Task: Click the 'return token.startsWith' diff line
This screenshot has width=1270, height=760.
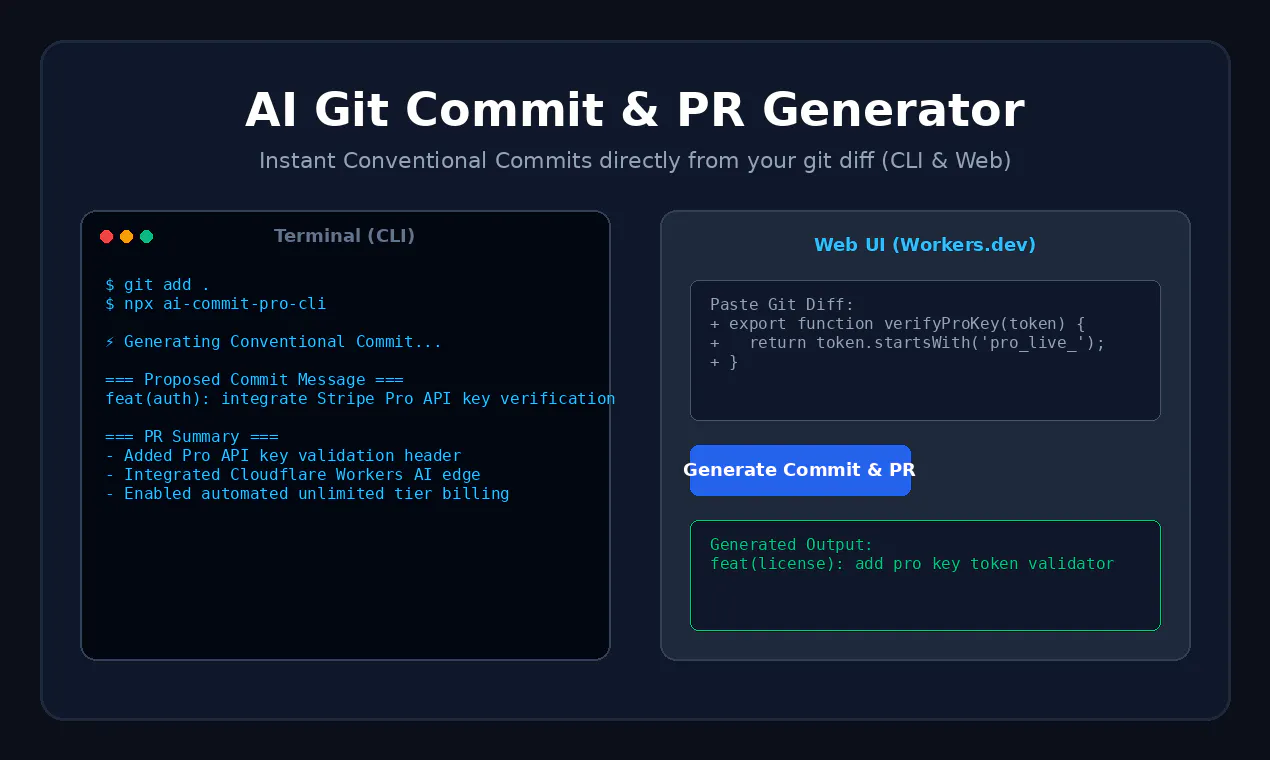Action: [908, 343]
